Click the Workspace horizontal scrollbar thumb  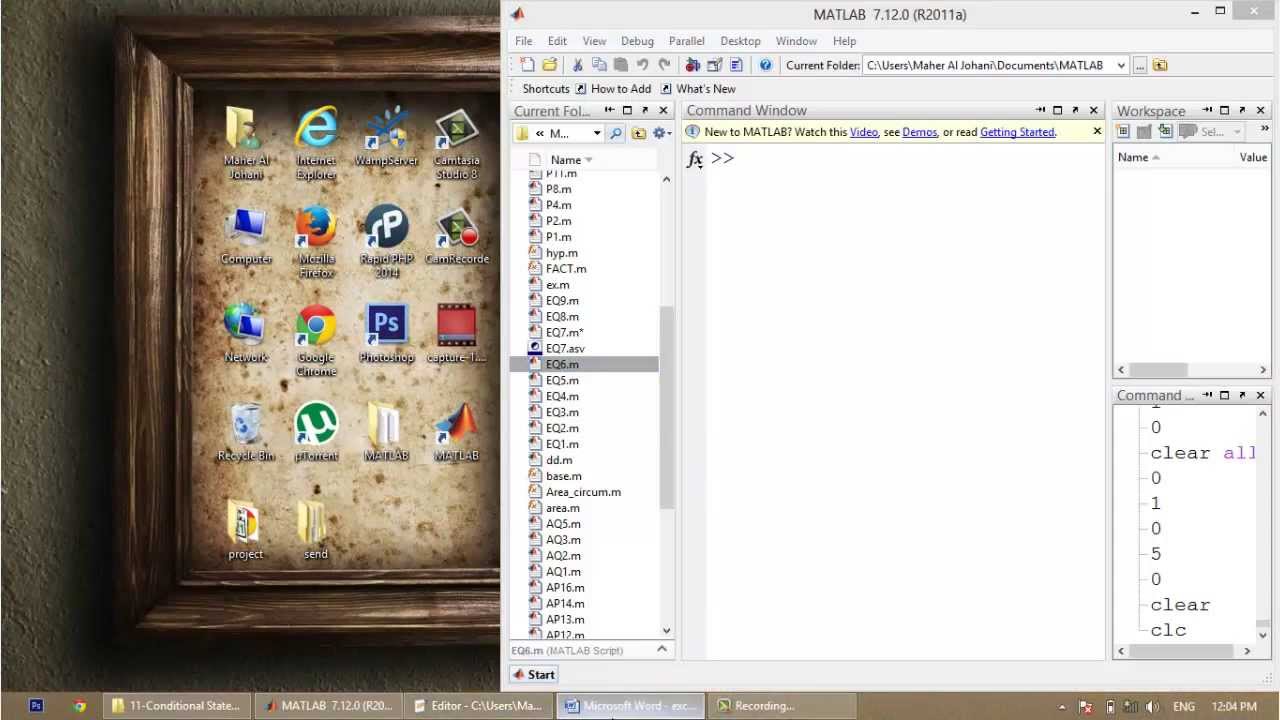(x=1158, y=369)
